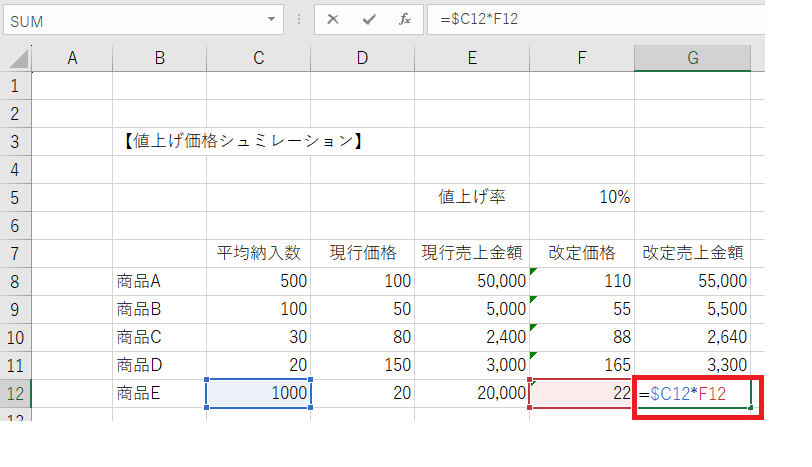Select the 商品C cell
812x467 pixels.
[x=160, y=337]
